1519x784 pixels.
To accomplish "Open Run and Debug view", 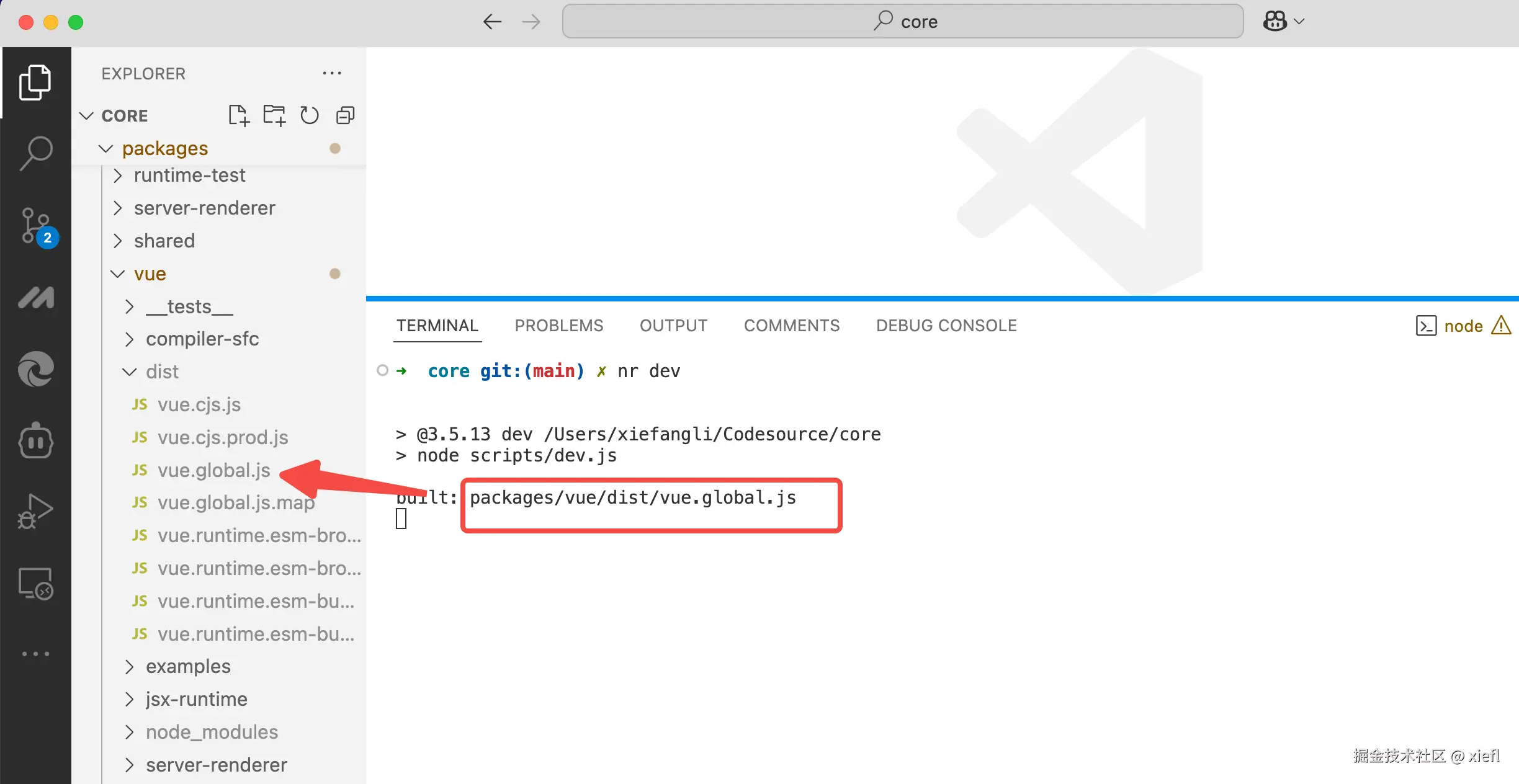I will (x=35, y=511).
